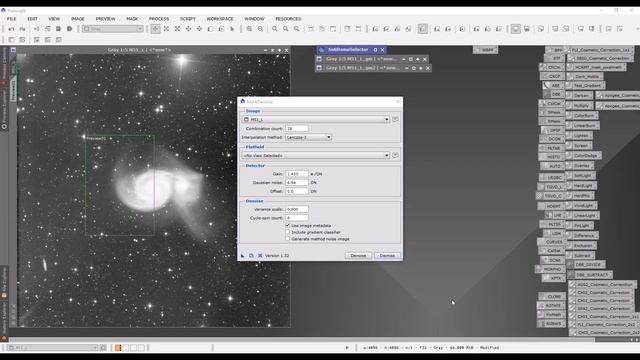The width and height of the screenshot is (640, 360).
Task: Open the MASK menu
Action: [132, 19]
